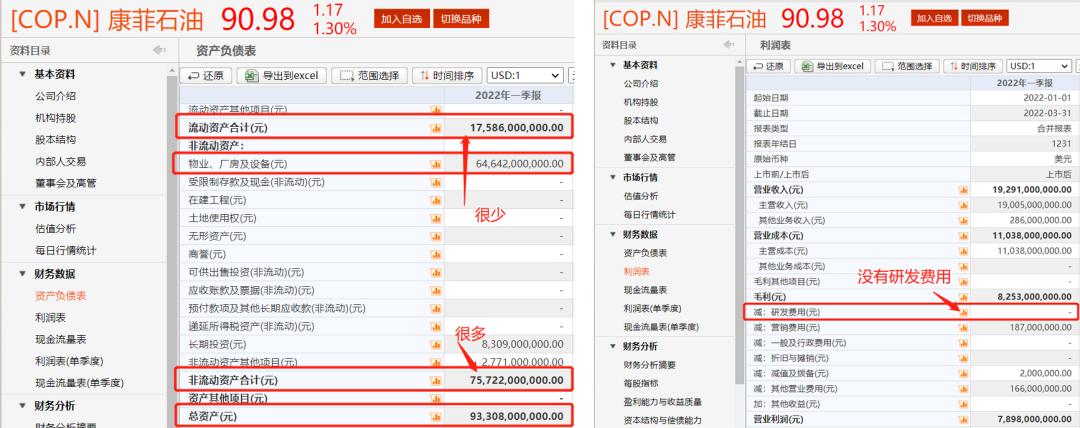Open chart icon for 受限制存款及现金 row
Viewport: 1080px width, 428px height.
[435, 182]
